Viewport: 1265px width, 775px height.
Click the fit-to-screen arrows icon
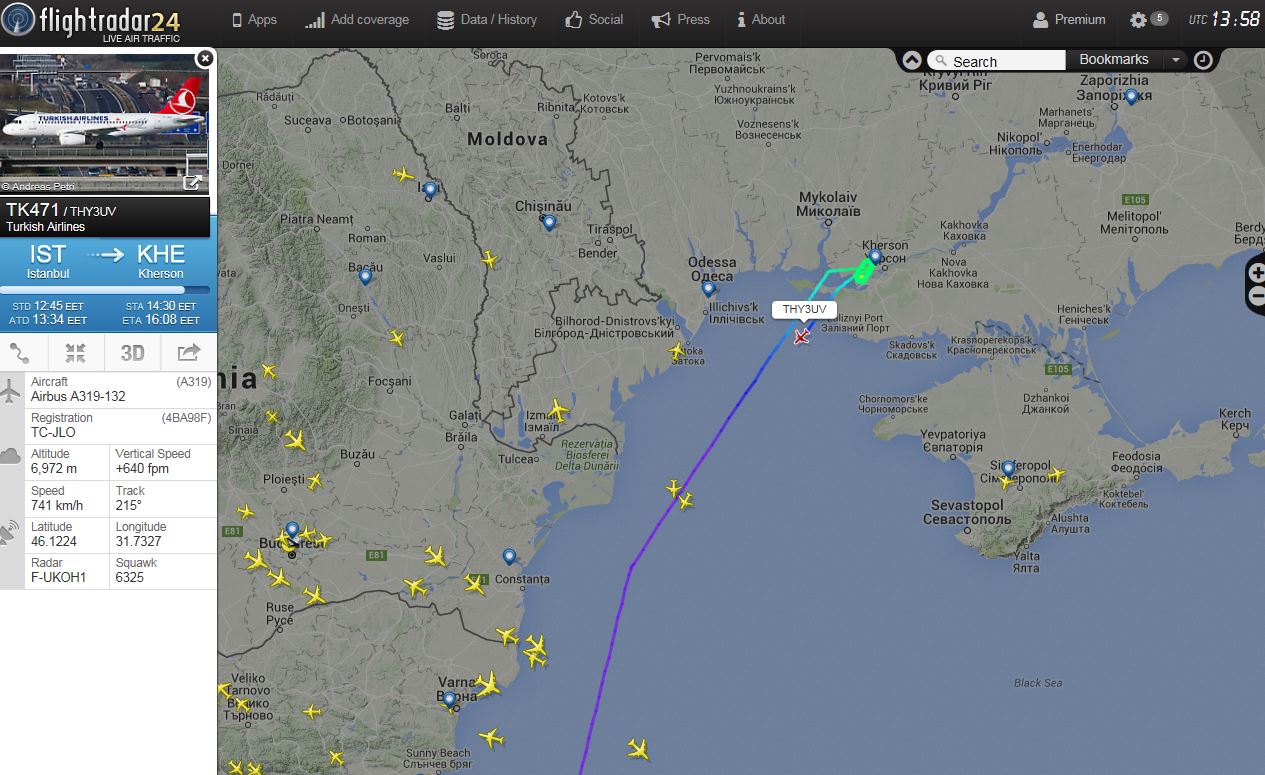coord(75,352)
